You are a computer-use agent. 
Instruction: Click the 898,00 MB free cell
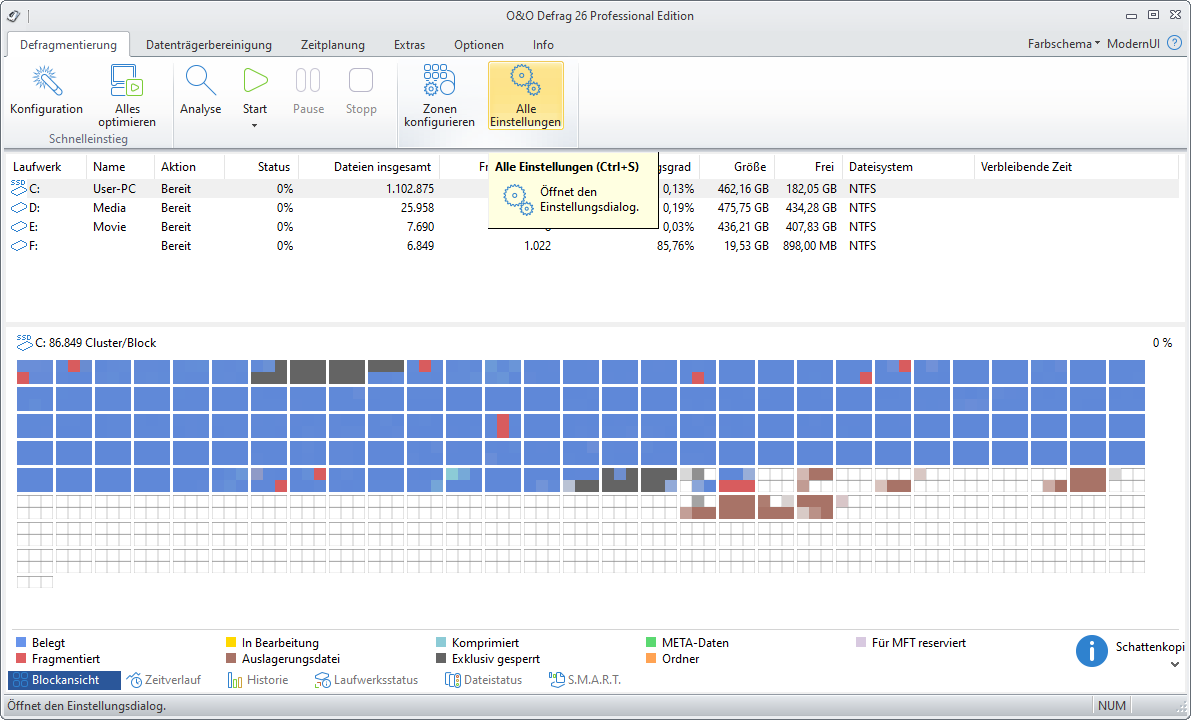pos(810,245)
